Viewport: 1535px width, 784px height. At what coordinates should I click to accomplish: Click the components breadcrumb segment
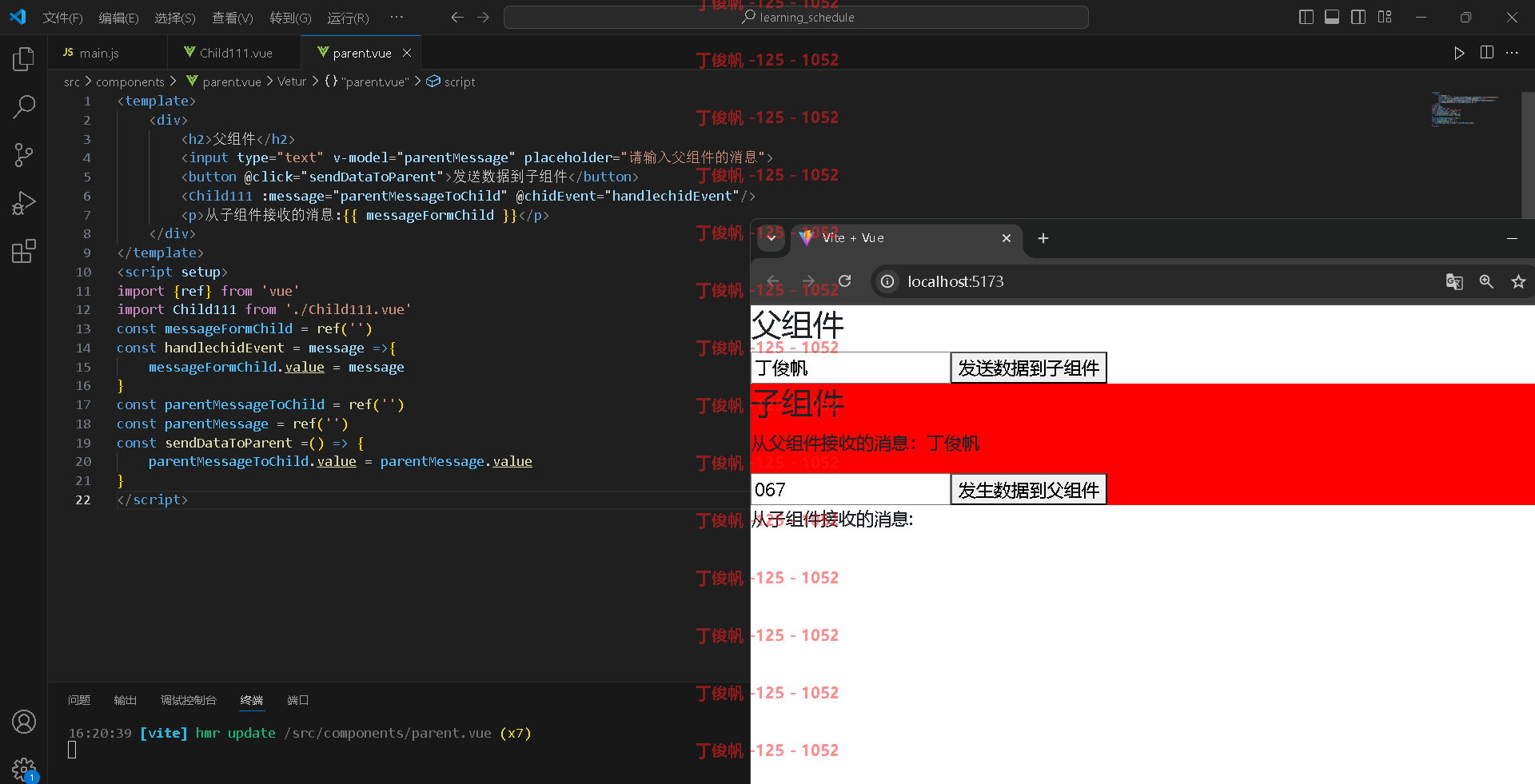click(x=130, y=82)
